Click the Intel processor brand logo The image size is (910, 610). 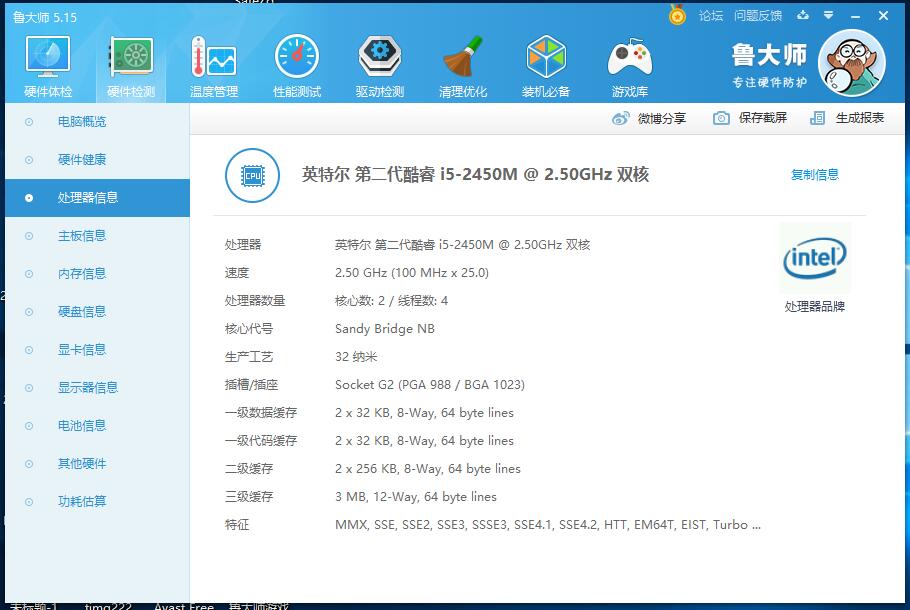point(814,257)
